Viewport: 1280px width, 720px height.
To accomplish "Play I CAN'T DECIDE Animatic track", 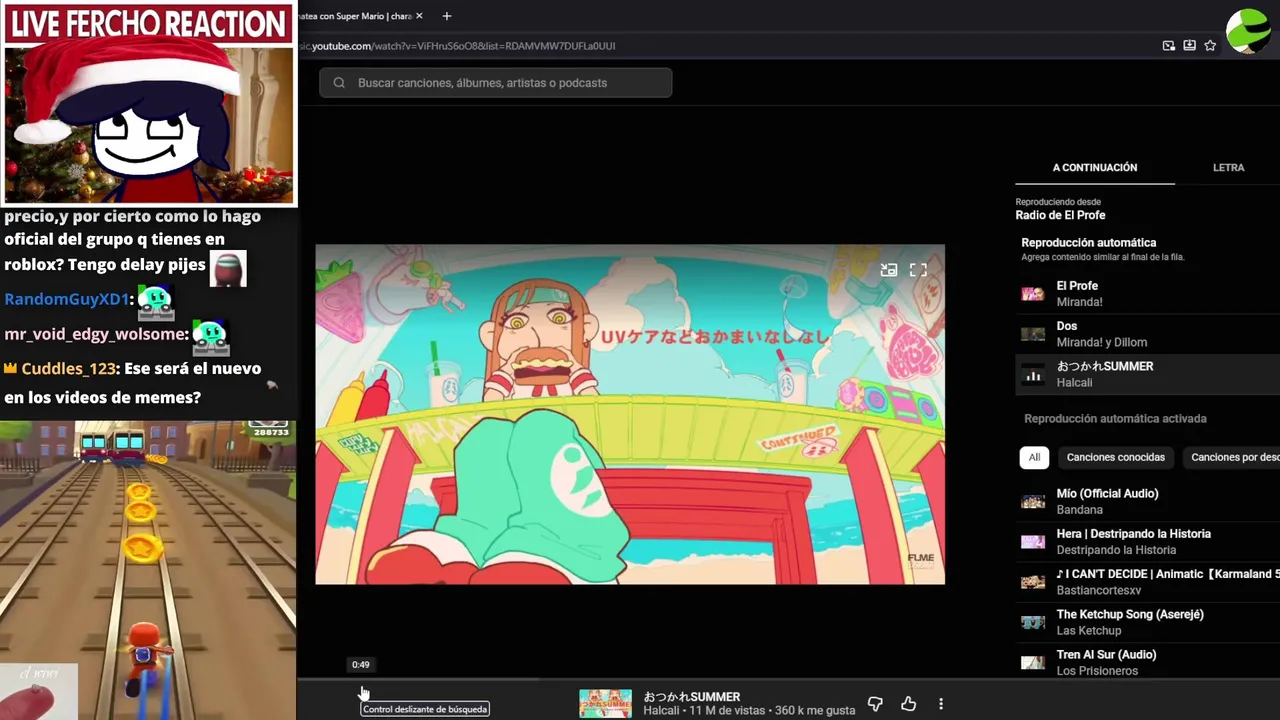I will click(1148, 582).
